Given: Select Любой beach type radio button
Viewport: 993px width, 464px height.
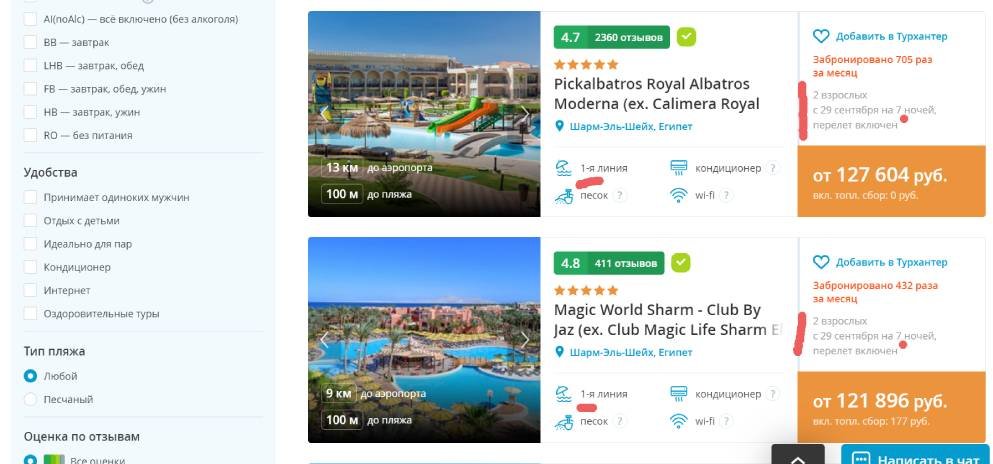Looking at the screenshot, I should (x=30, y=376).
